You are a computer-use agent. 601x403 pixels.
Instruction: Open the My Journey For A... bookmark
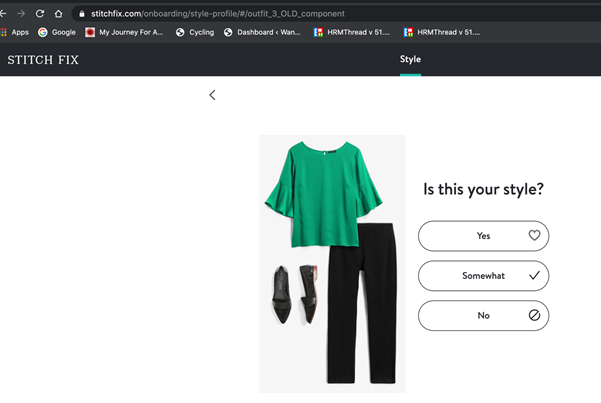point(124,32)
